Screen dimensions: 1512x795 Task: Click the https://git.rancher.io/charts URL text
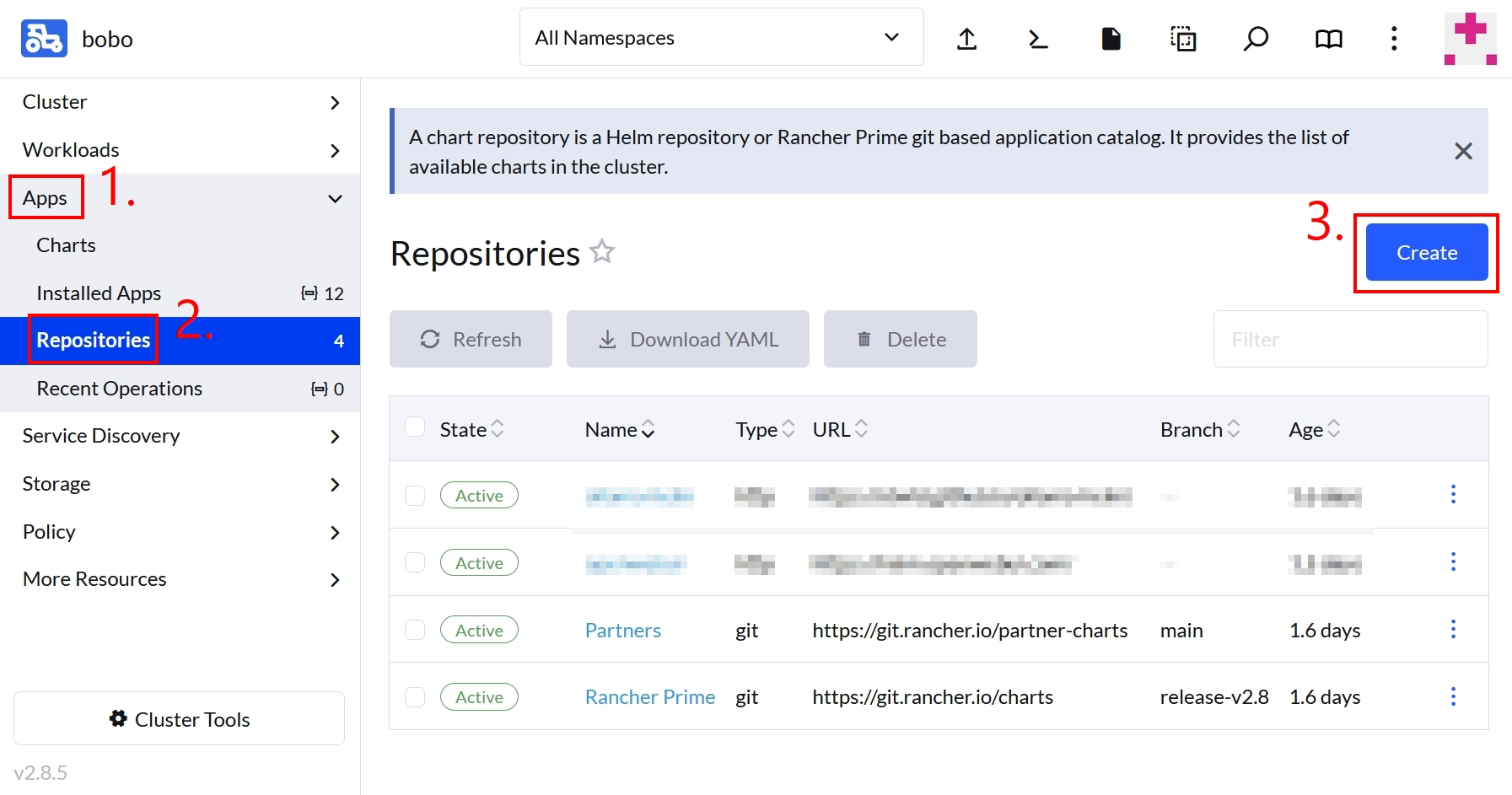pos(933,697)
